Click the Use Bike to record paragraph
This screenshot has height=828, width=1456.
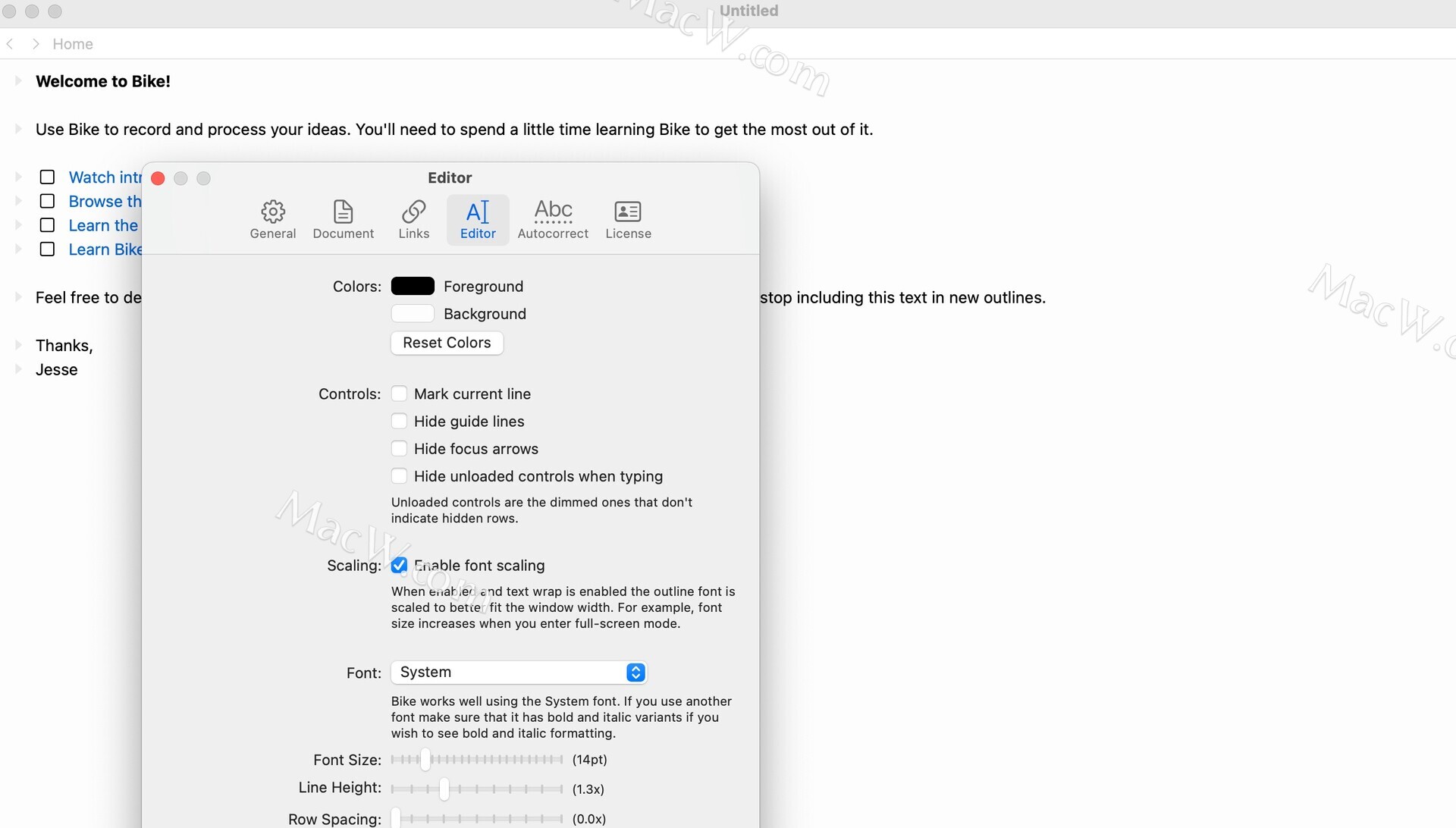[x=454, y=130]
